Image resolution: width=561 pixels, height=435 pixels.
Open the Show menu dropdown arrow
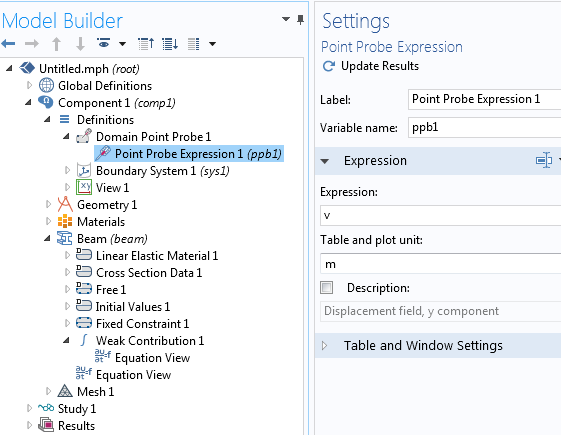click(122, 44)
